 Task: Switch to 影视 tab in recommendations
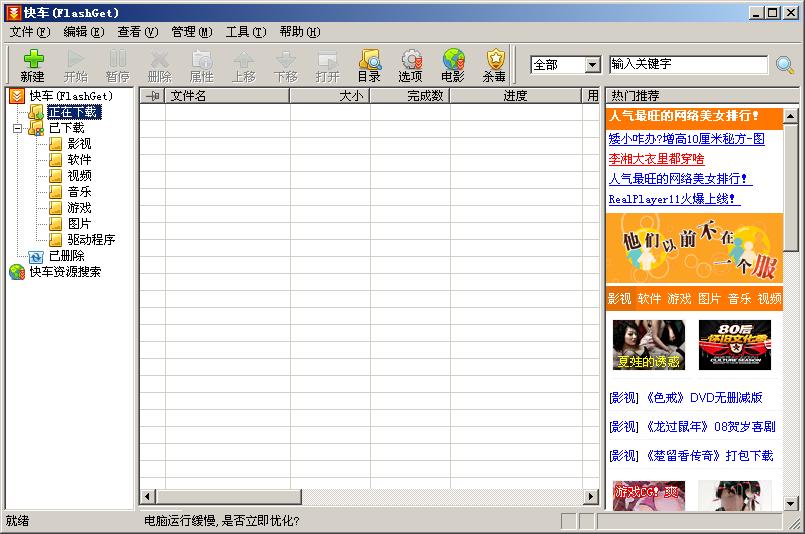pyautogui.click(x=620, y=298)
